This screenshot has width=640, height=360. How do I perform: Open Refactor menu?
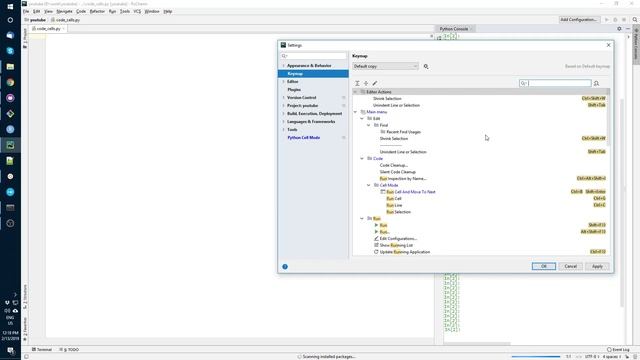97,11
